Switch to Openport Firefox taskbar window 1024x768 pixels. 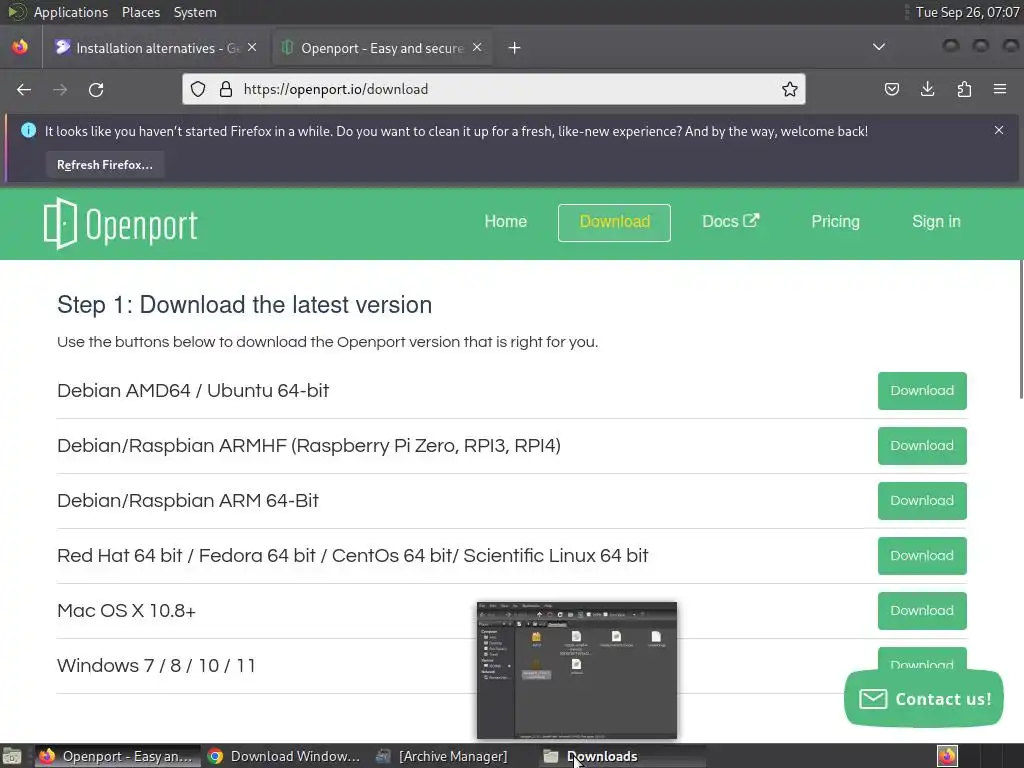pyautogui.click(x=118, y=756)
